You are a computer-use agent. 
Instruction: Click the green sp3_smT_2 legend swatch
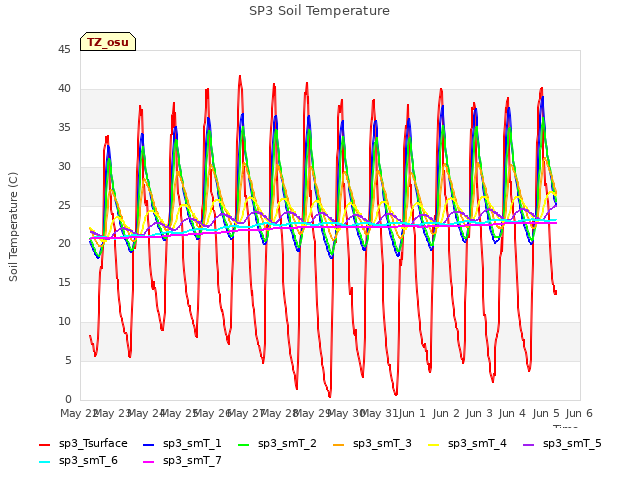pos(244,445)
